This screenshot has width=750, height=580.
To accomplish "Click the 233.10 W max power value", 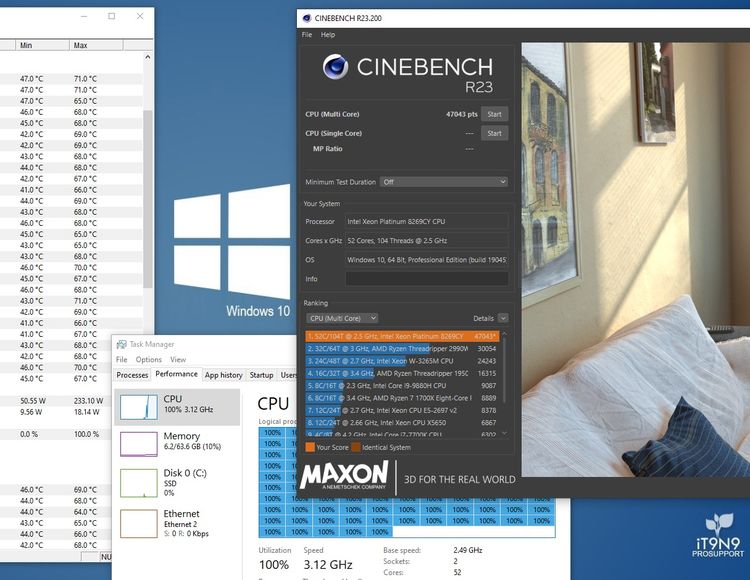I will click(x=88, y=401).
